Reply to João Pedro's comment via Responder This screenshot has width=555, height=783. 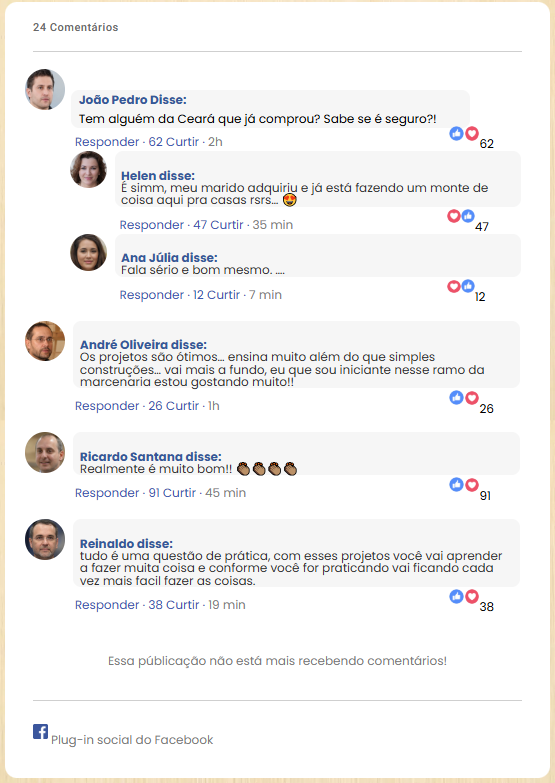coord(107,142)
